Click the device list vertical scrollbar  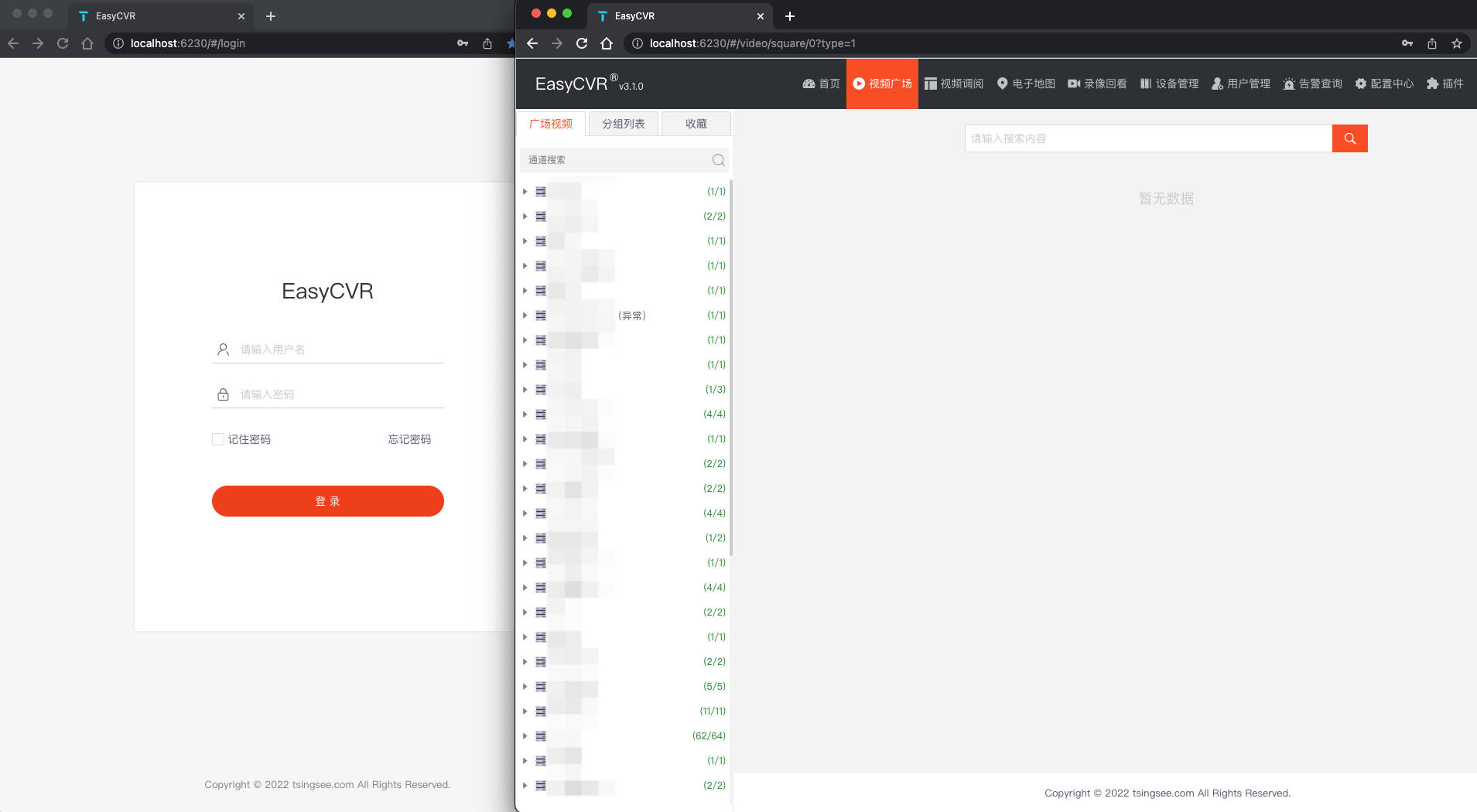[731, 367]
